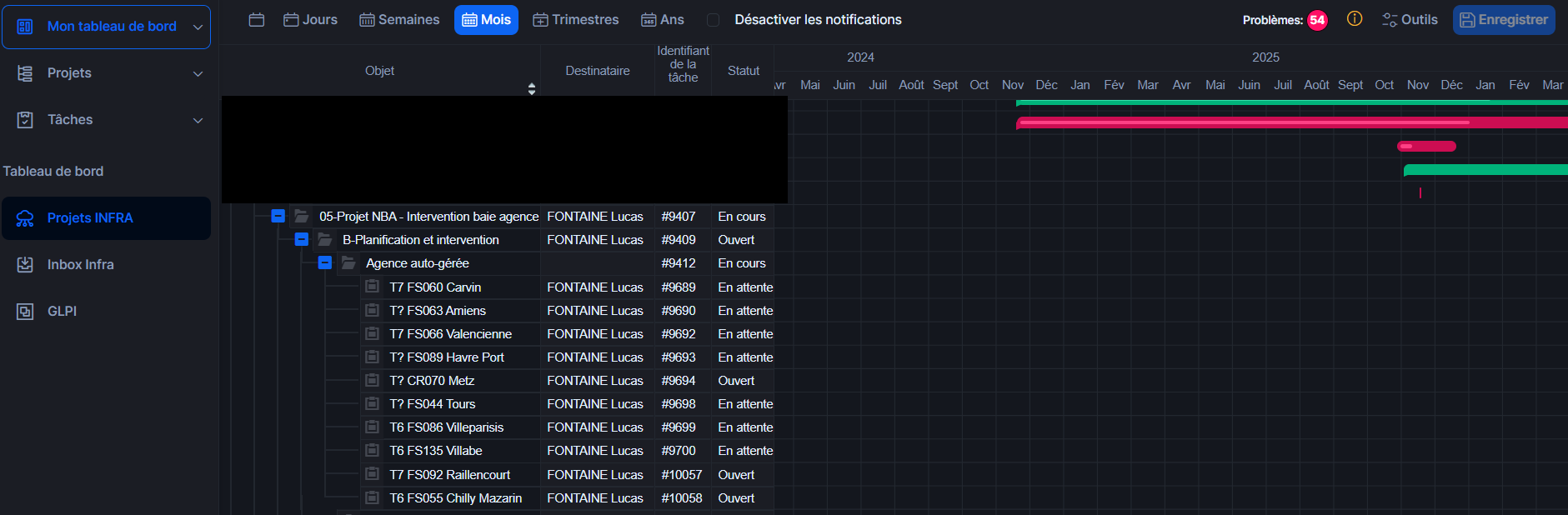This screenshot has width=1568, height=515.
Task: Click folder icon of 05-Projet NBA
Action: (x=302, y=216)
